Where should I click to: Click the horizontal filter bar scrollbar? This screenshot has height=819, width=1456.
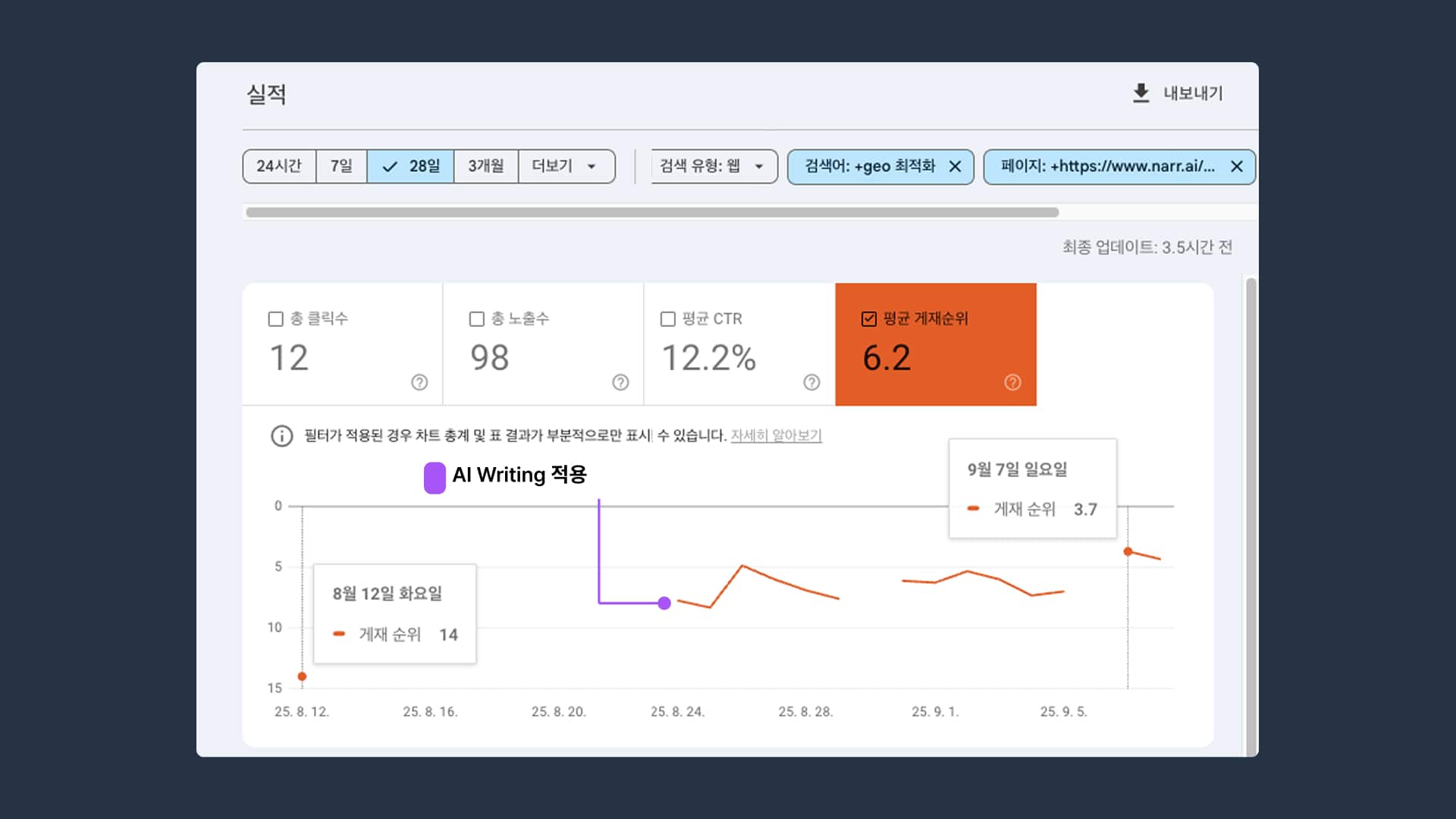coord(652,212)
